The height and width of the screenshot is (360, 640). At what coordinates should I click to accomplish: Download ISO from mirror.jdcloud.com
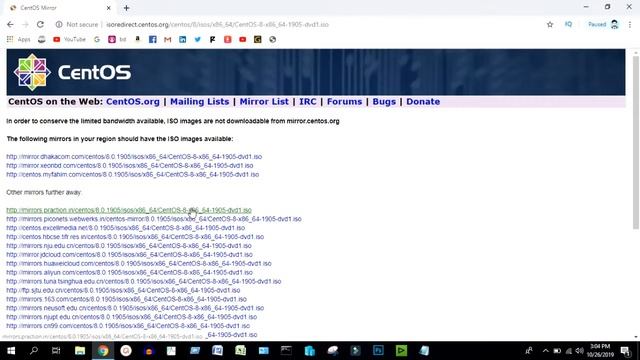129,255
